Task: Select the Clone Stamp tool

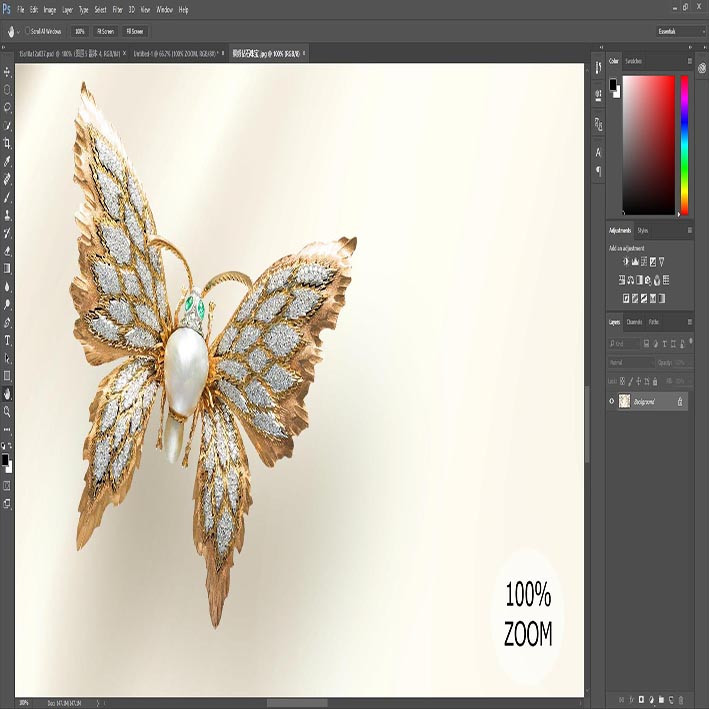Action: (x=7, y=215)
